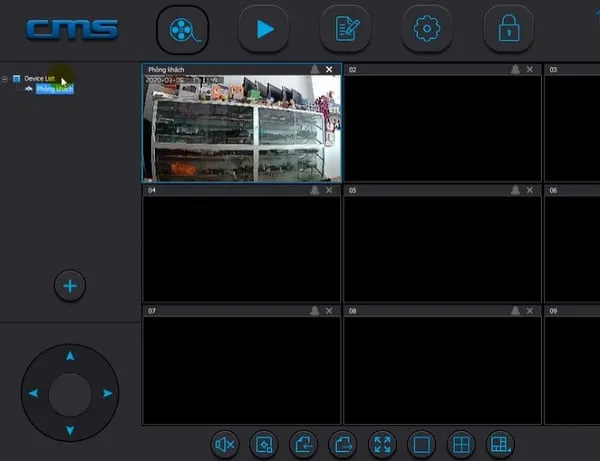Click the round plus add device button
Image resolution: width=600 pixels, height=461 pixels.
pyautogui.click(x=70, y=286)
